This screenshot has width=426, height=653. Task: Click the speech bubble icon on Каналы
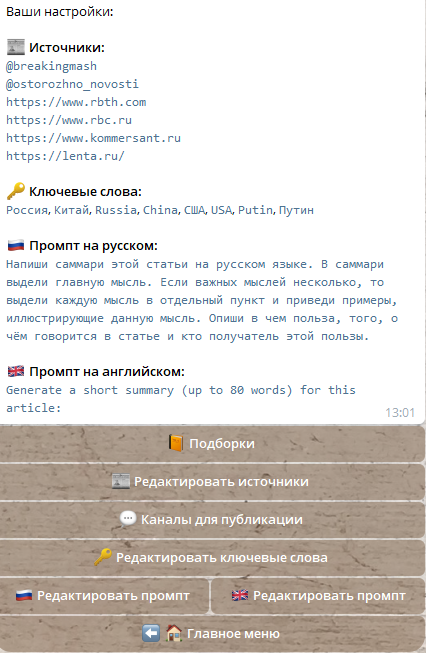pyautogui.click(x=128, y=519)
